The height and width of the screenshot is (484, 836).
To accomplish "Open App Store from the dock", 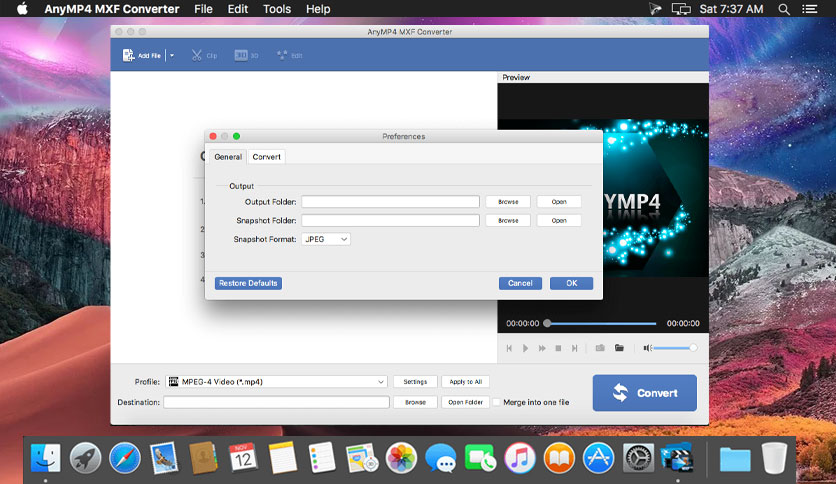I will pyautogui.click(x=599, y=458).
